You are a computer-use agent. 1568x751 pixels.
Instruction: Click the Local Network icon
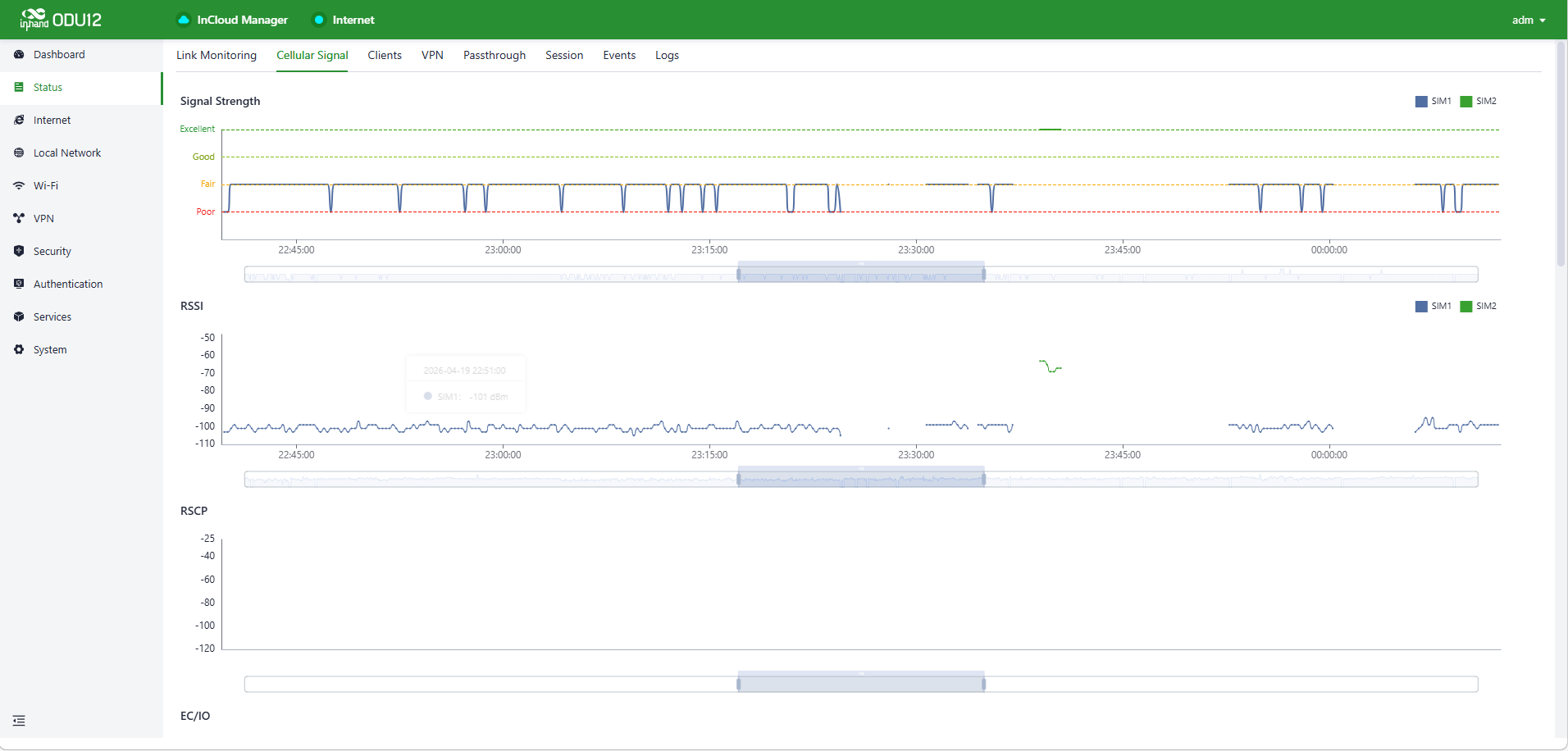click(x=19, y=153)
